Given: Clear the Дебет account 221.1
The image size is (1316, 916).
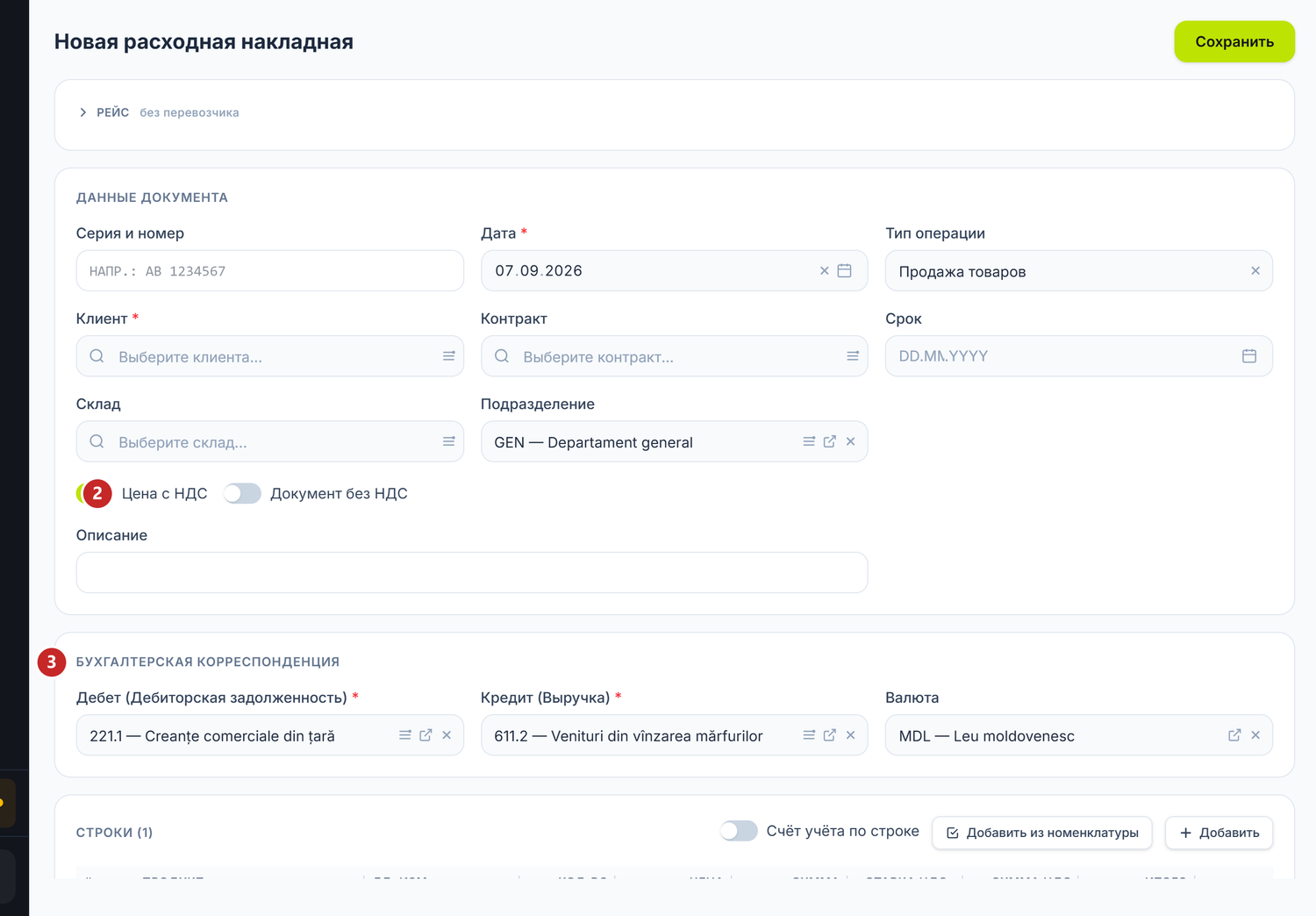Looking at the screenshot, I should coord(447,735).
